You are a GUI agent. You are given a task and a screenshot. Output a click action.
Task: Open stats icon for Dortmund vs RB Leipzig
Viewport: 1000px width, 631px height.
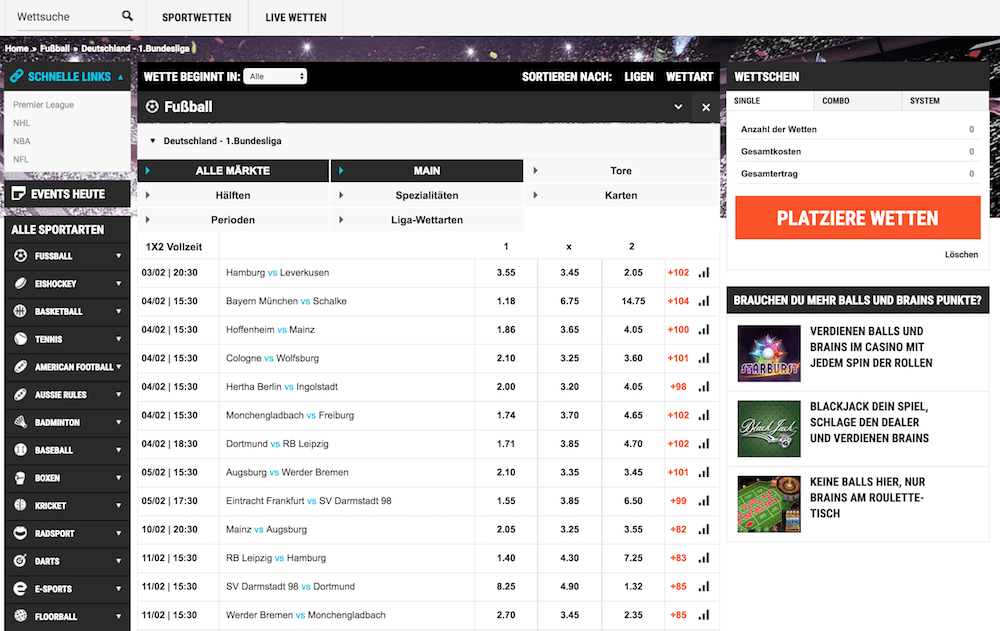(x=703, y=443)
